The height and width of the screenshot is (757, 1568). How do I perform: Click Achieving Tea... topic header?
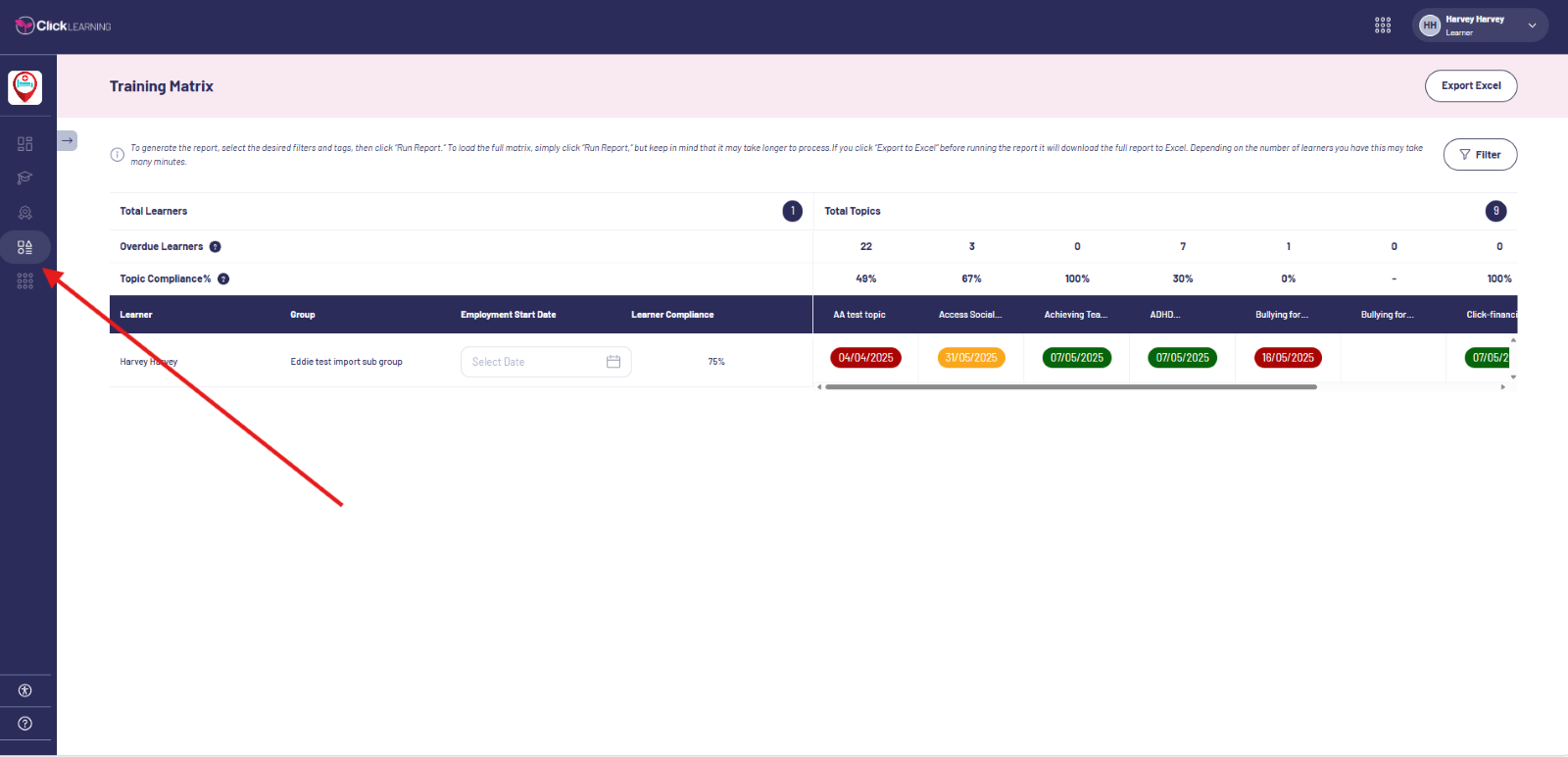(x=1076, y=315)
